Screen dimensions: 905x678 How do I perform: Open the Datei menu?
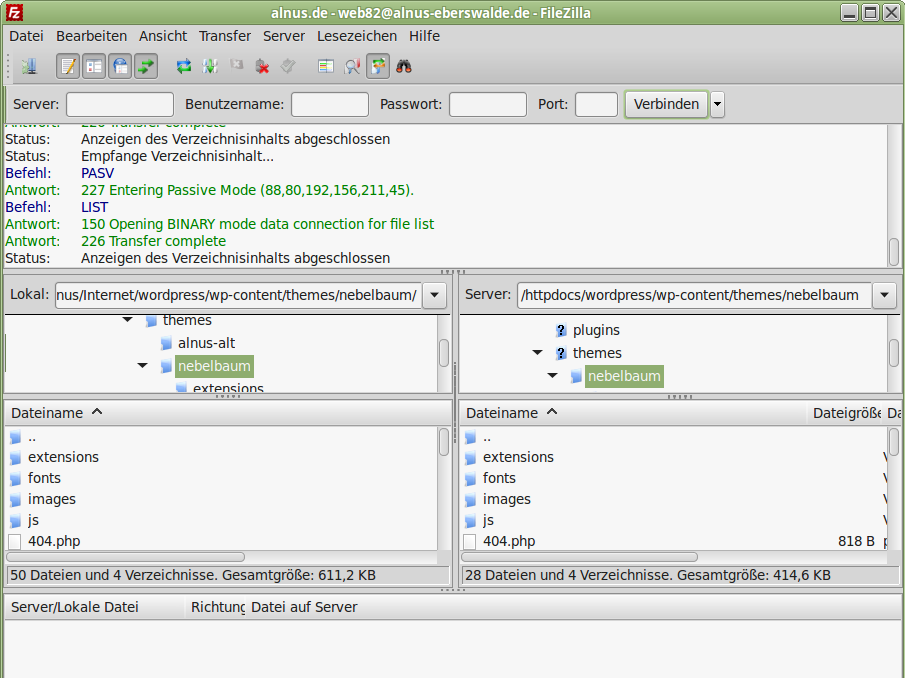(27, 36)
